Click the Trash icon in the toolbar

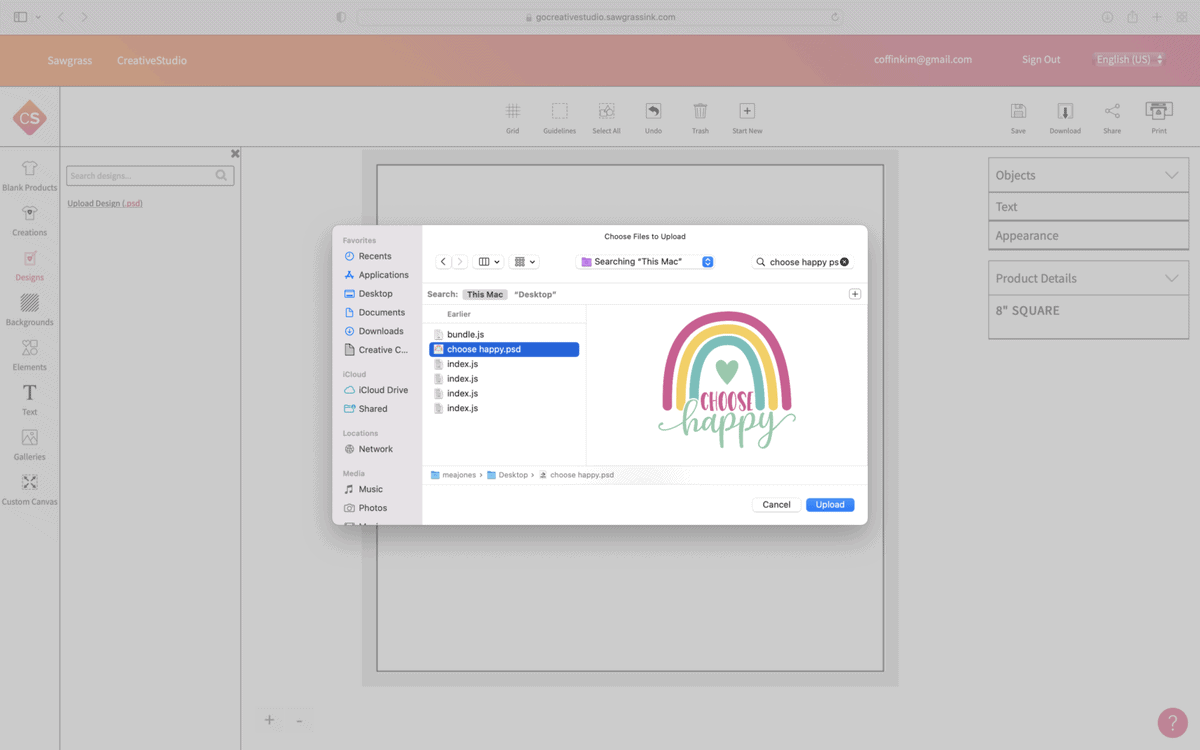(x=700, y=112)
